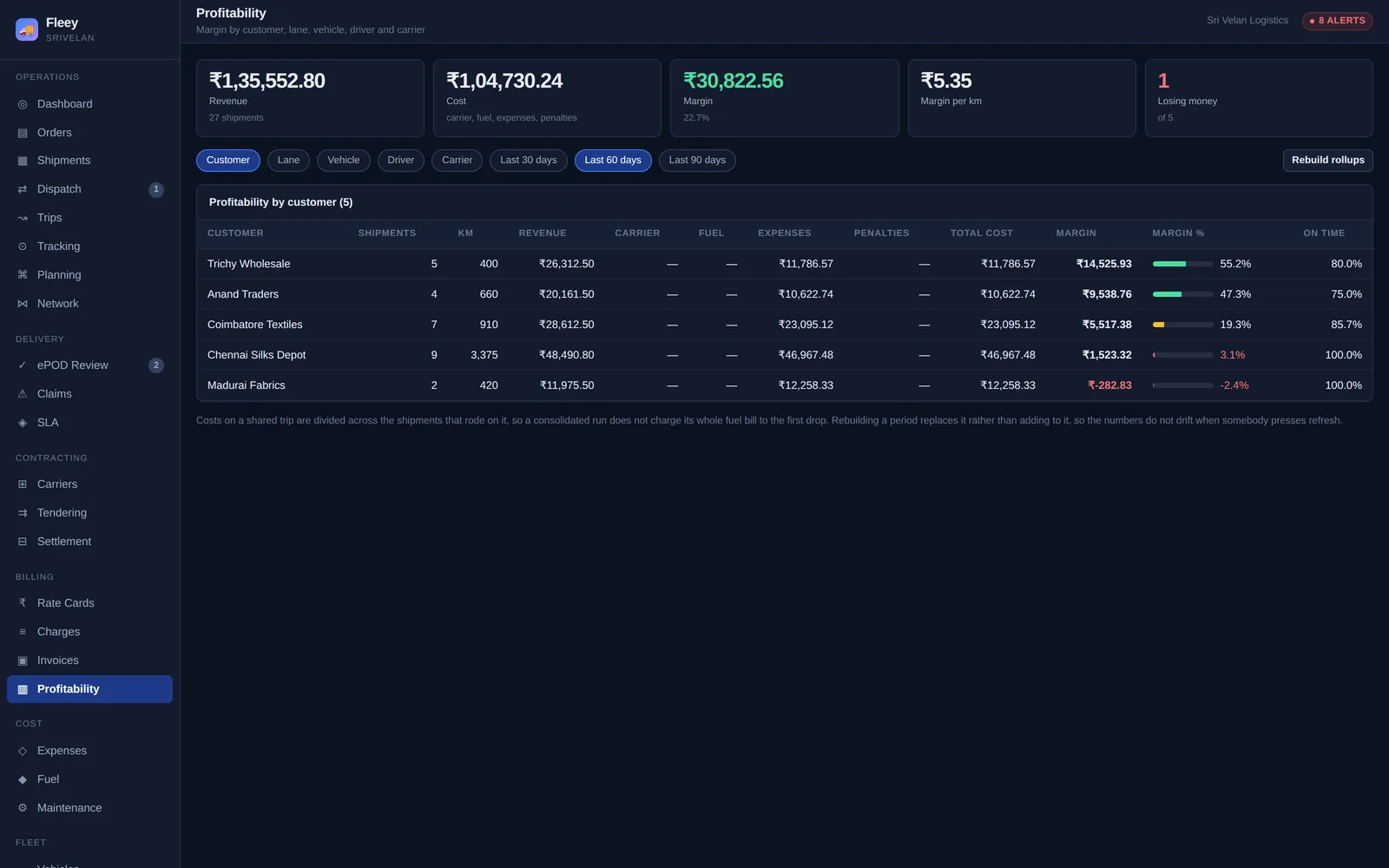
Task: Click the Tracking target icon
Action: point(23,247)
